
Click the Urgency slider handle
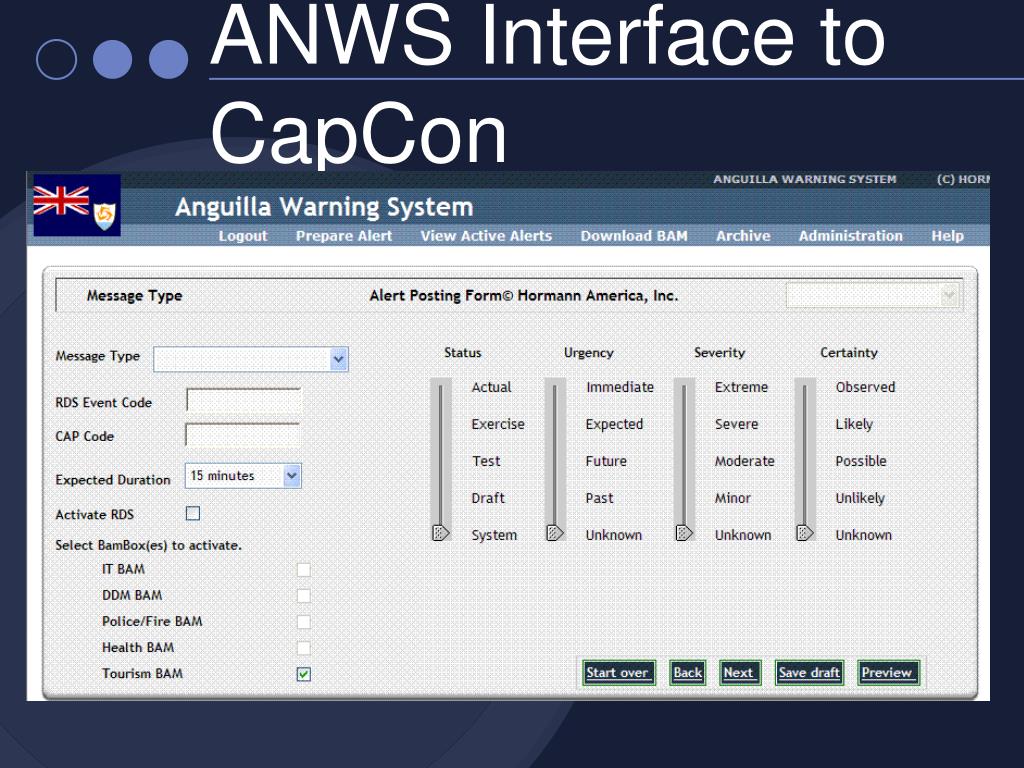(555, 532)
